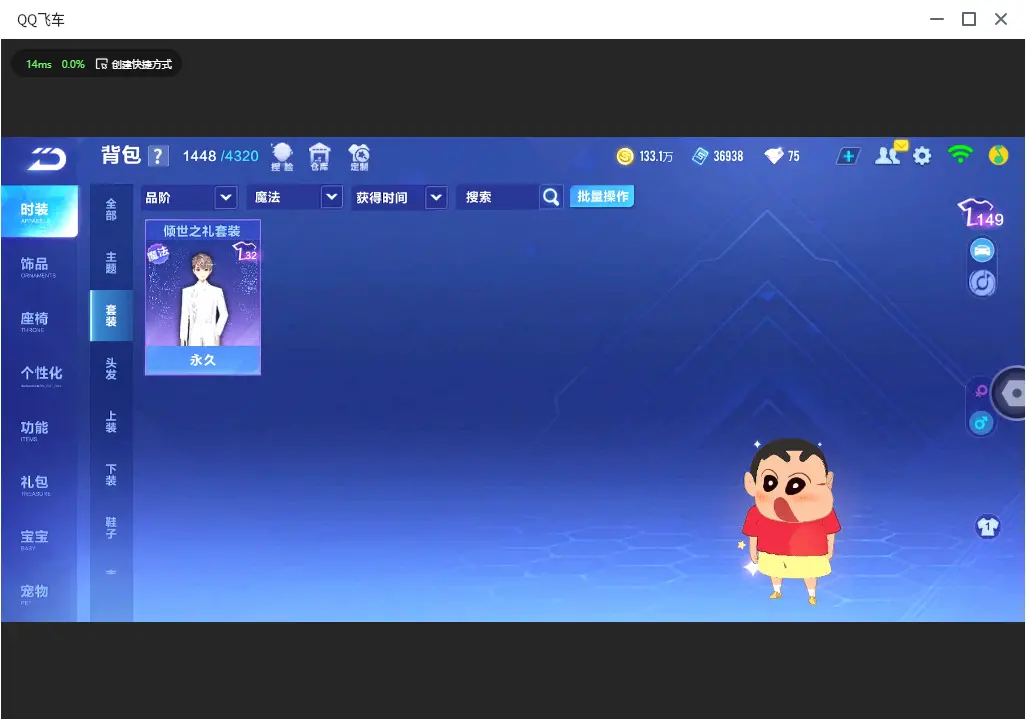Click the 创建快捷方式 shortcut icon
This screenshot has width=1026, height=720.
pos(101,64)
